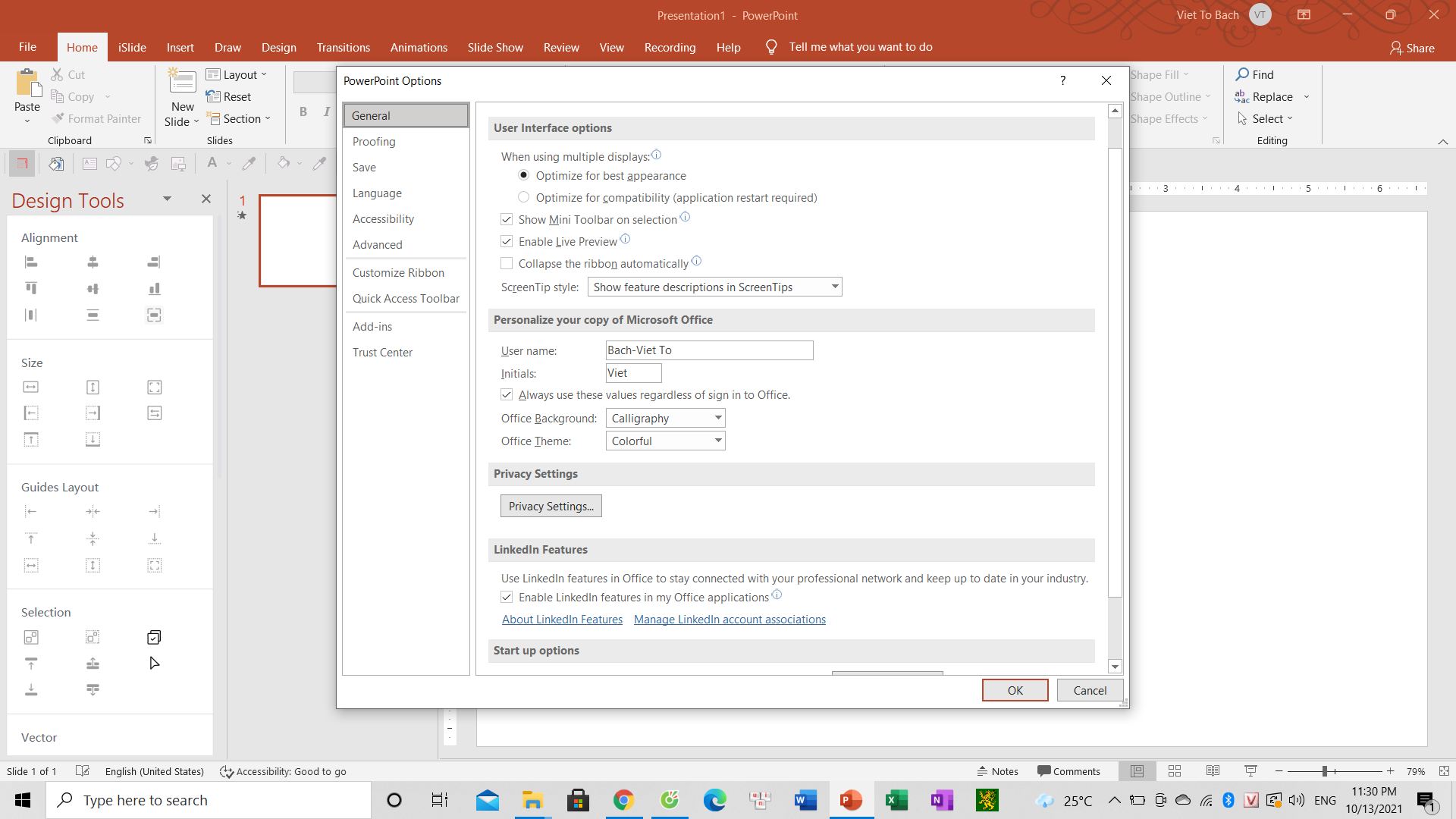Switch to the Insert ribbon tab
Image resolution: width=1456 pixels, height=819 pixels.
tap(180, 47)
